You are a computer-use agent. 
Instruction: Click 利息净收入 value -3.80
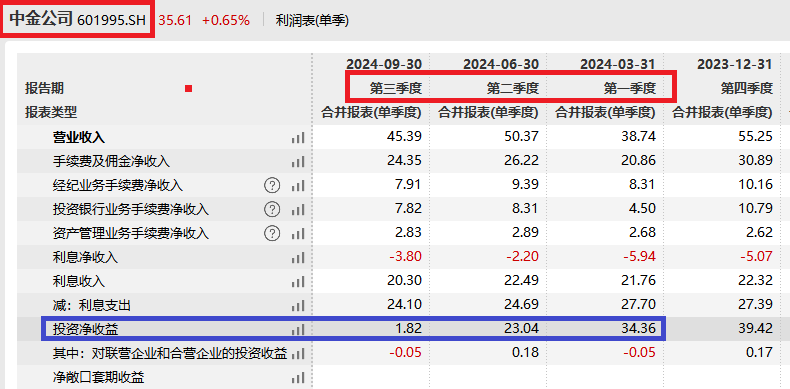tap(405, 257)
